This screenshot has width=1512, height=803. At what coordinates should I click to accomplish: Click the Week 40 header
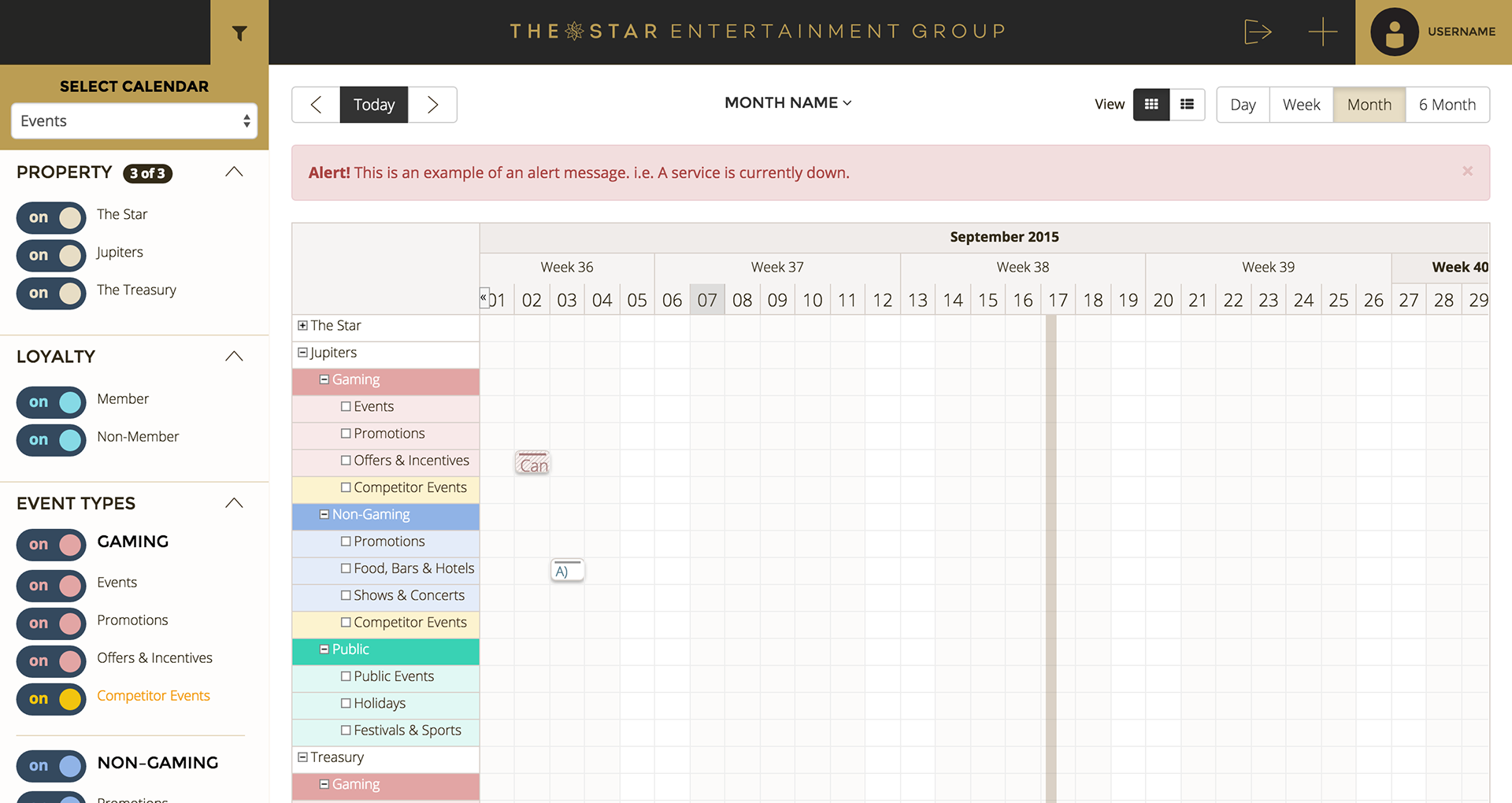coord(1441,268)
